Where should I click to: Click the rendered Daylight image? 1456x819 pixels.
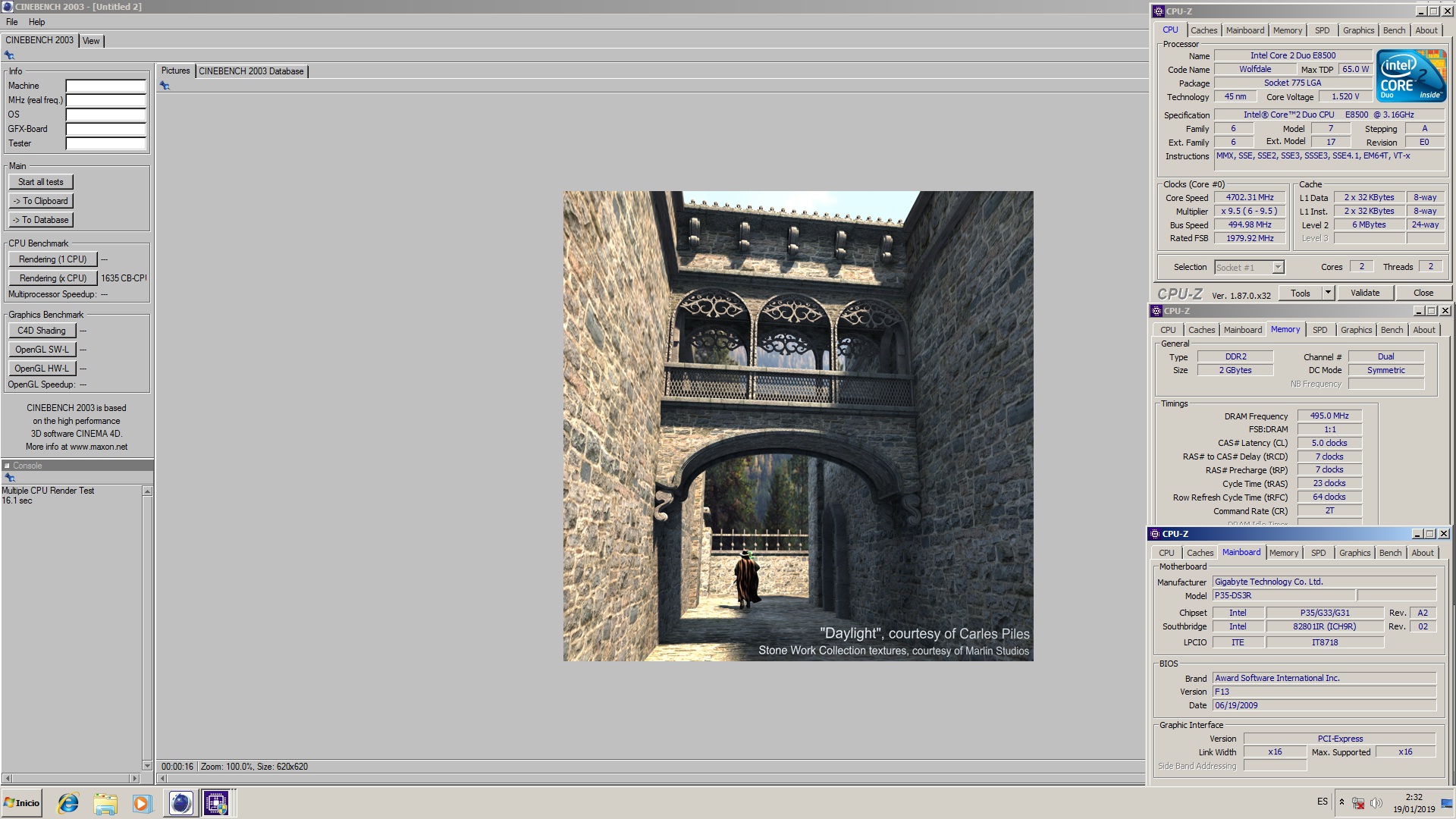[x=798, y=426]
